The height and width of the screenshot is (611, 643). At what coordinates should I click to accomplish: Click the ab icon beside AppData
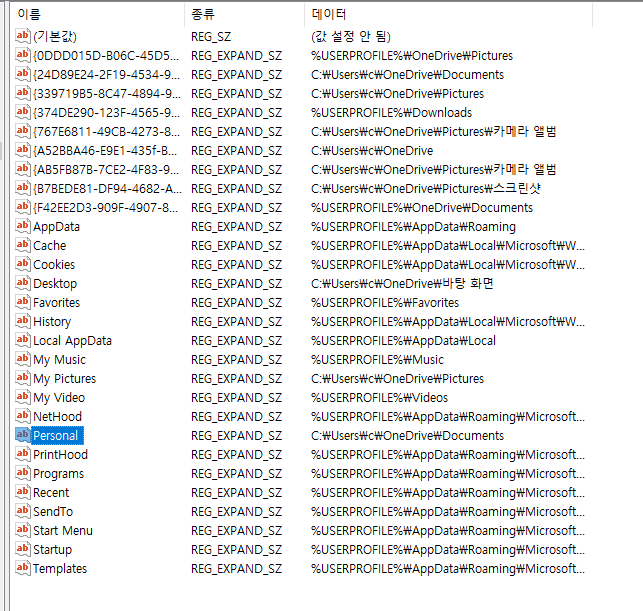[x=23, y=226]
